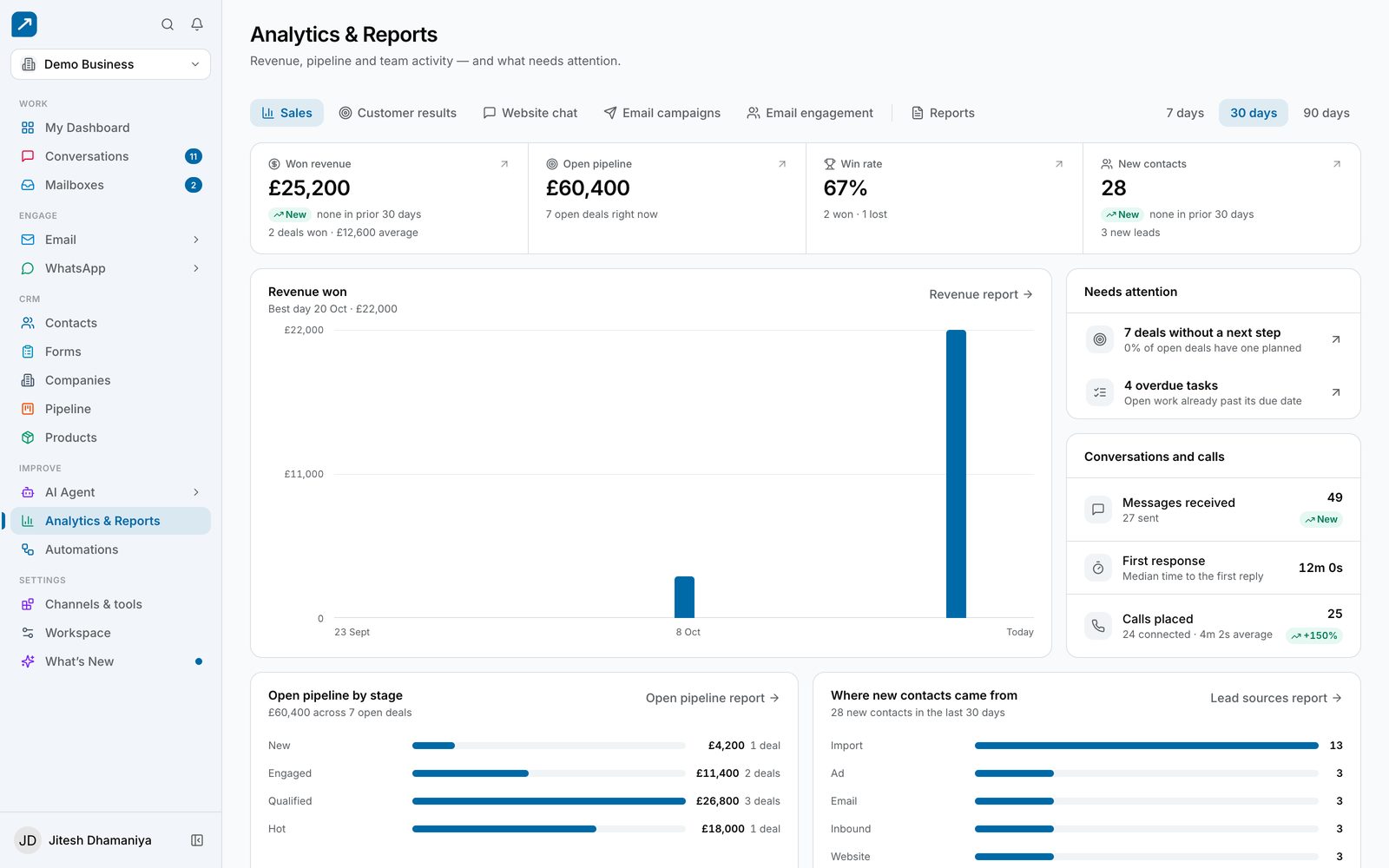The image size is (1389, 868).
Task: Select 7 days range
Action: (x=1185, y=113)
